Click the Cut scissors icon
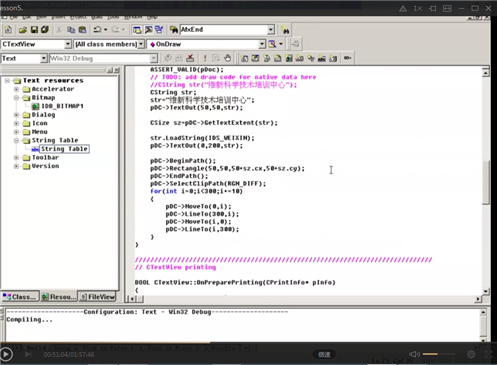The width and height of the screenshot is (497, 365). [59, 30]
